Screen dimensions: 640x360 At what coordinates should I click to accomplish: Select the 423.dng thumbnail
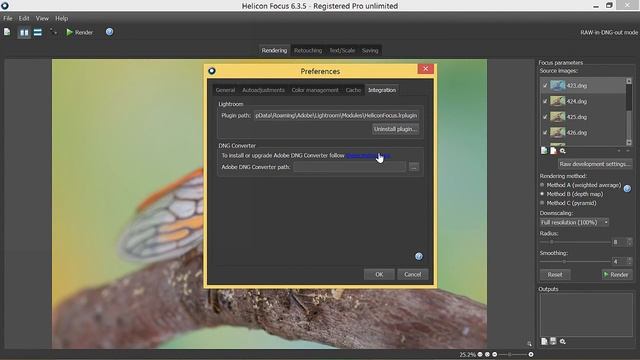pyautogui.click(x=558, y=85)
